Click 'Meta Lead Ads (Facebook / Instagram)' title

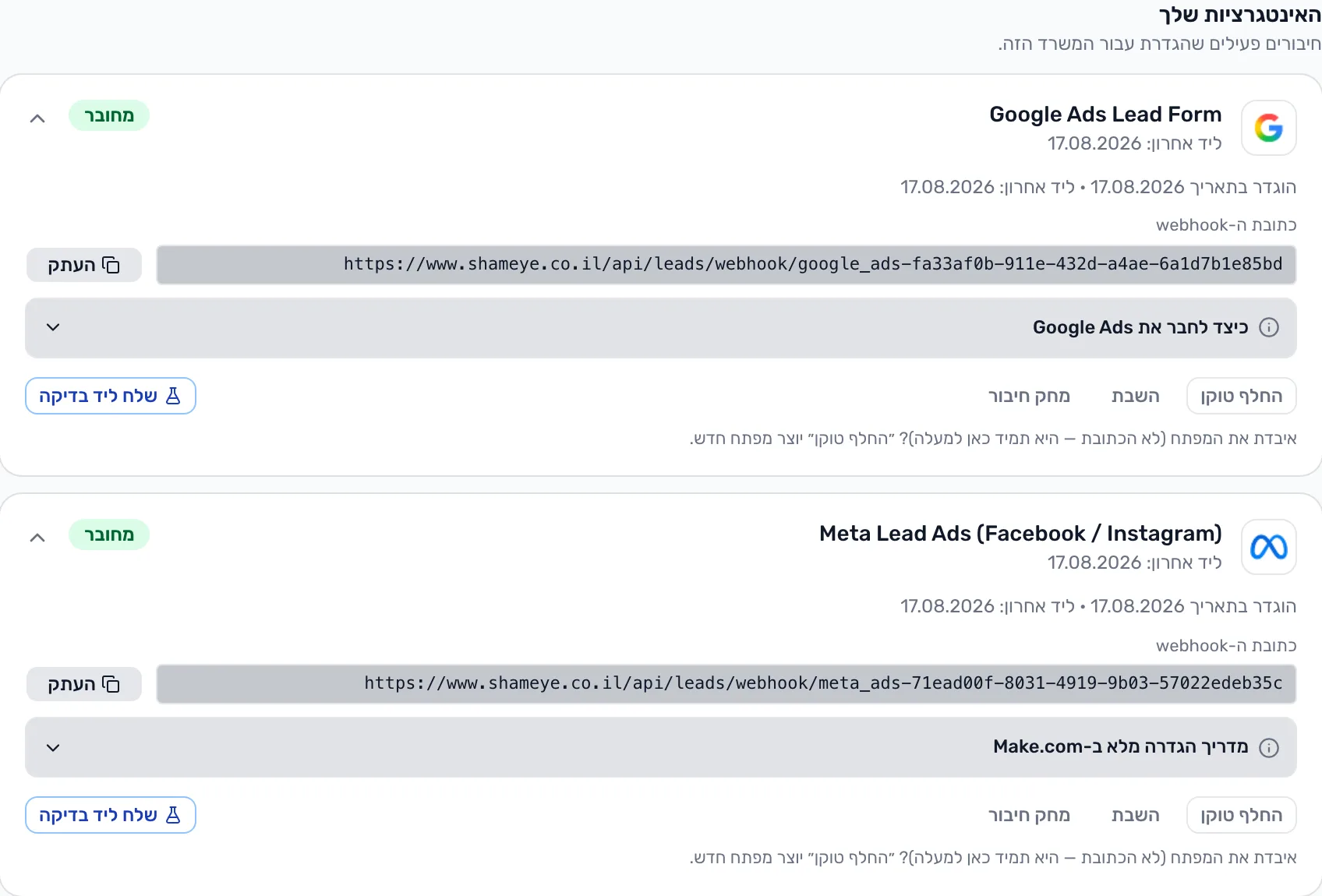point(1020,534)
